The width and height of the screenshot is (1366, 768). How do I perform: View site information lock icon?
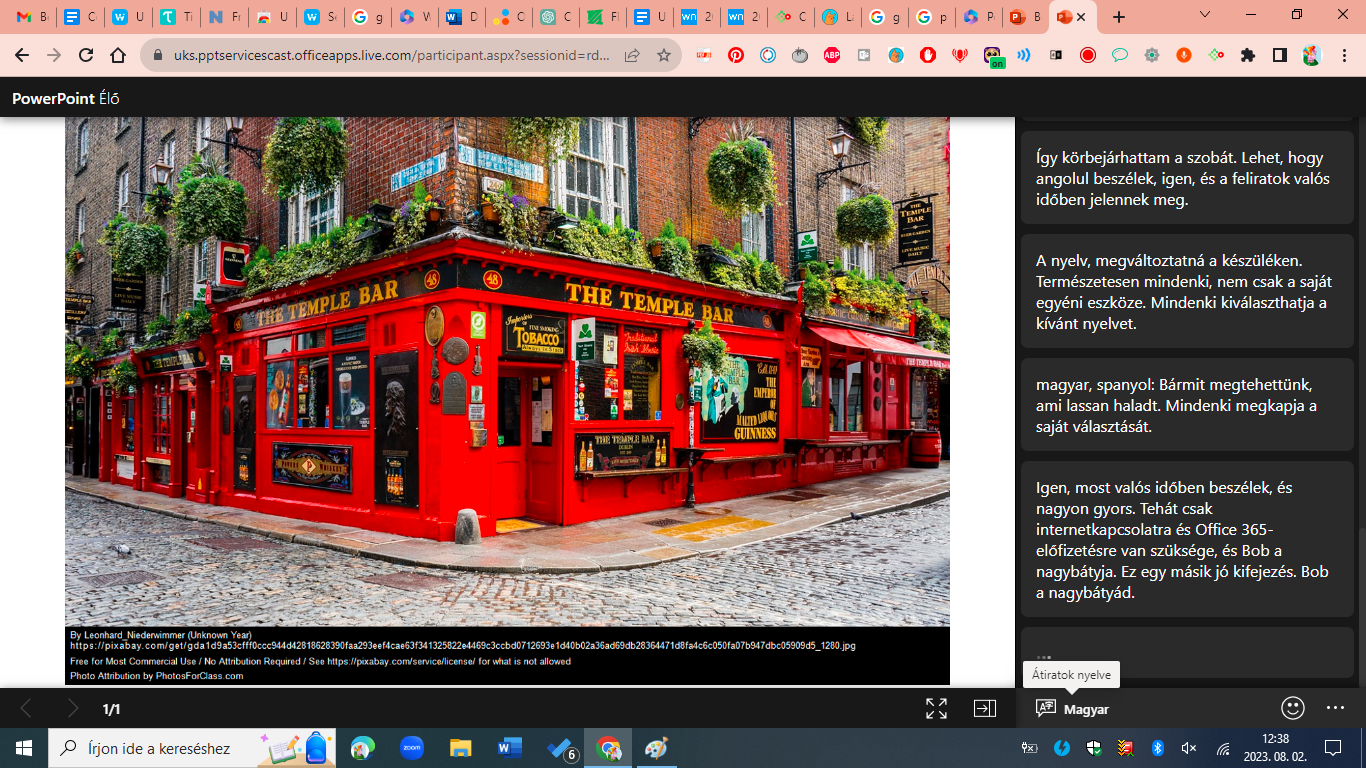tap(157, 56)
